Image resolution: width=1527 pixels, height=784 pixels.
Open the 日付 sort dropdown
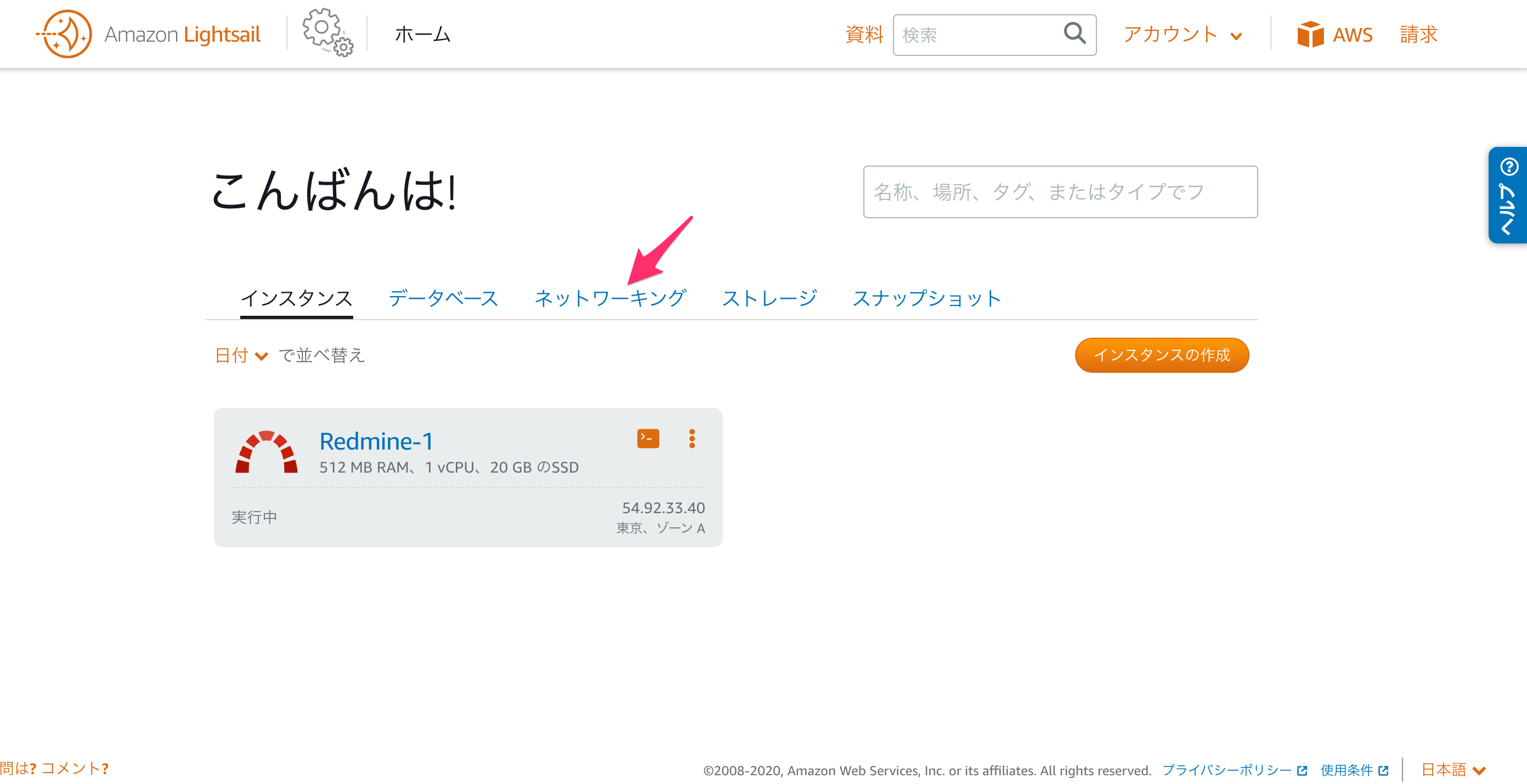[241, 356]
